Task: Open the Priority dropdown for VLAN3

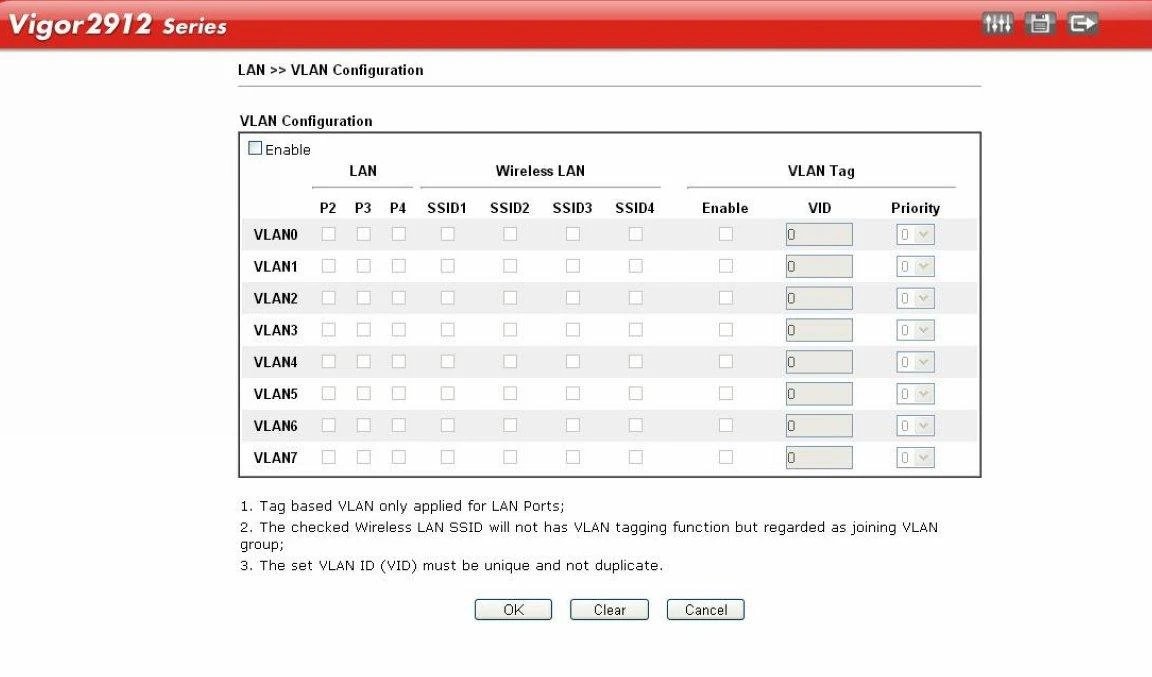Action: (x=914, y=329)
